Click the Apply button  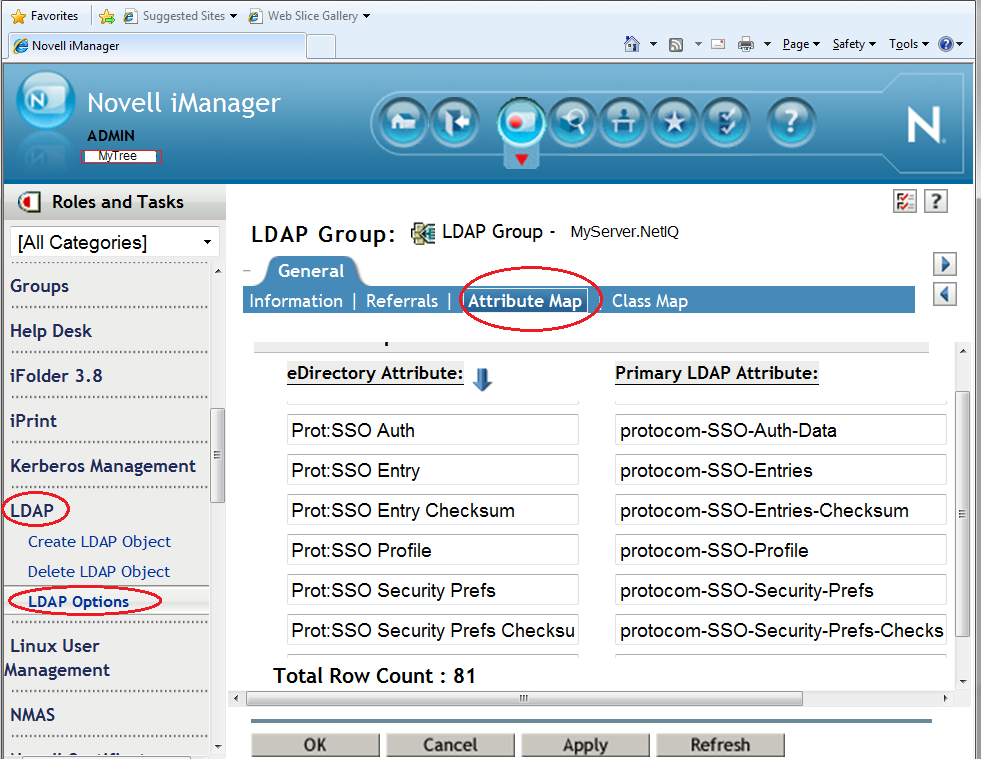[586, 745]
